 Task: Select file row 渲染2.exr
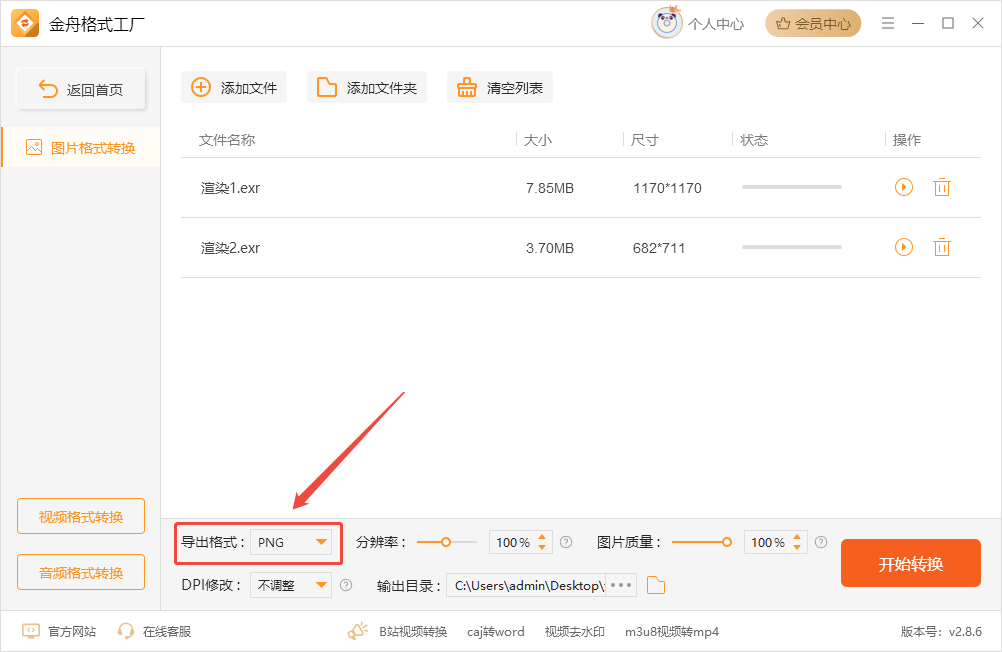click(x=581, y=248)
